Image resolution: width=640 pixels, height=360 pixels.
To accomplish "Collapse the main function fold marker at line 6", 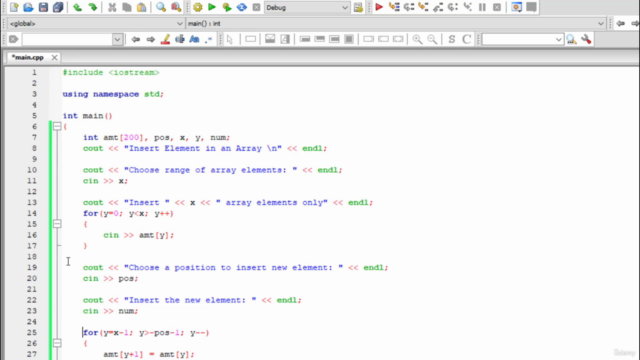I will 57,127.
